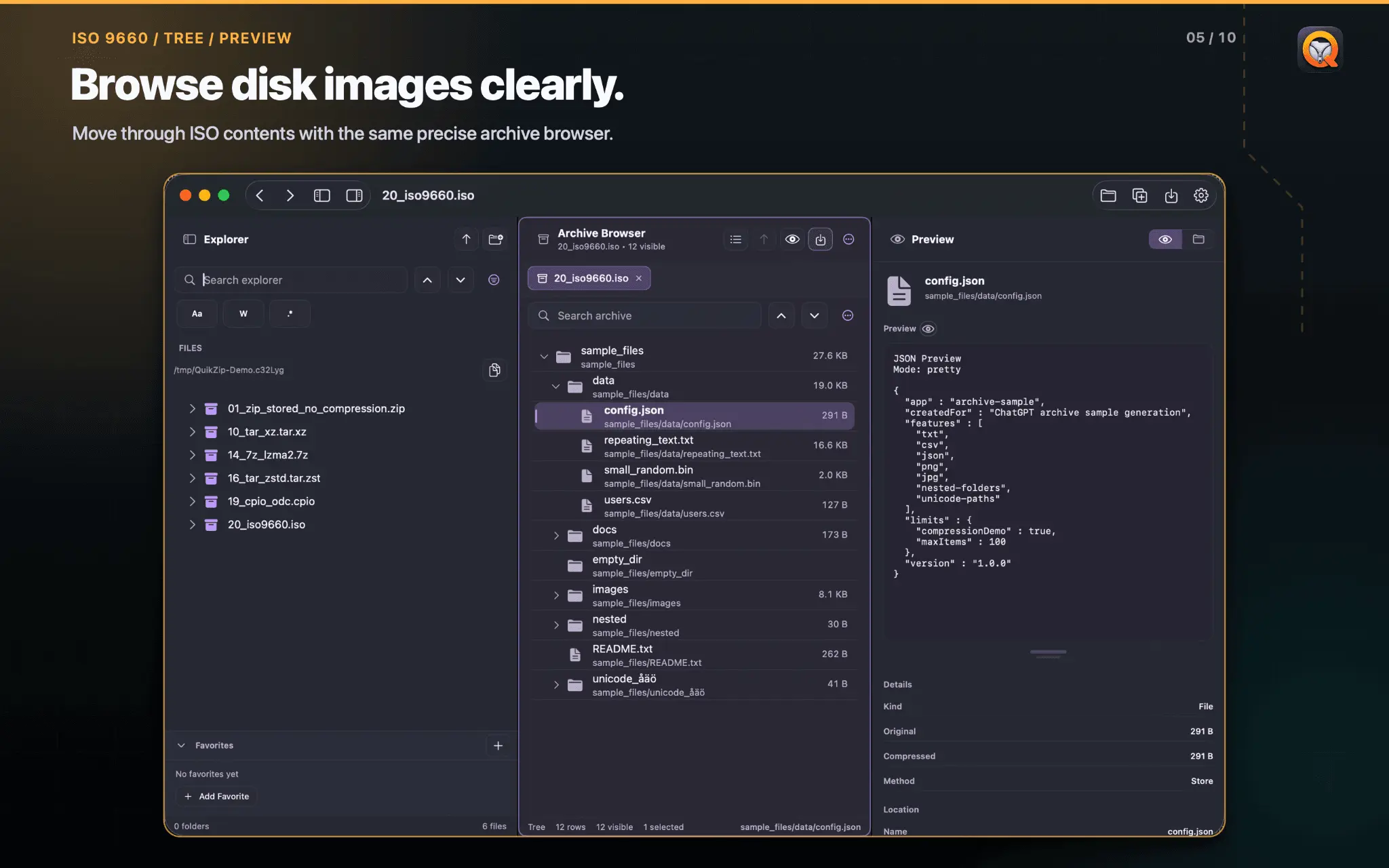Collapse the sample_files folder

[x=544, y=356]
